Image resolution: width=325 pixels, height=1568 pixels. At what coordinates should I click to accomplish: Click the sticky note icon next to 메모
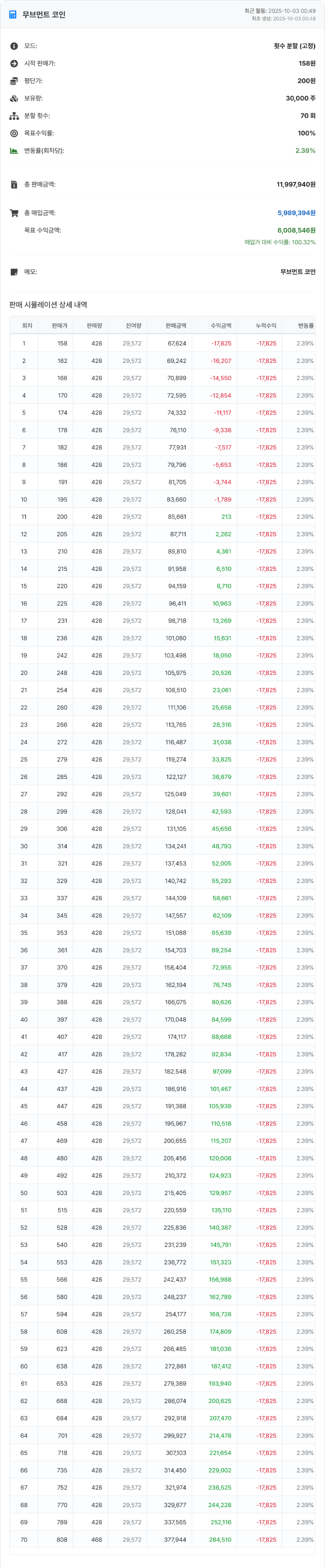(x=14, y=272)
